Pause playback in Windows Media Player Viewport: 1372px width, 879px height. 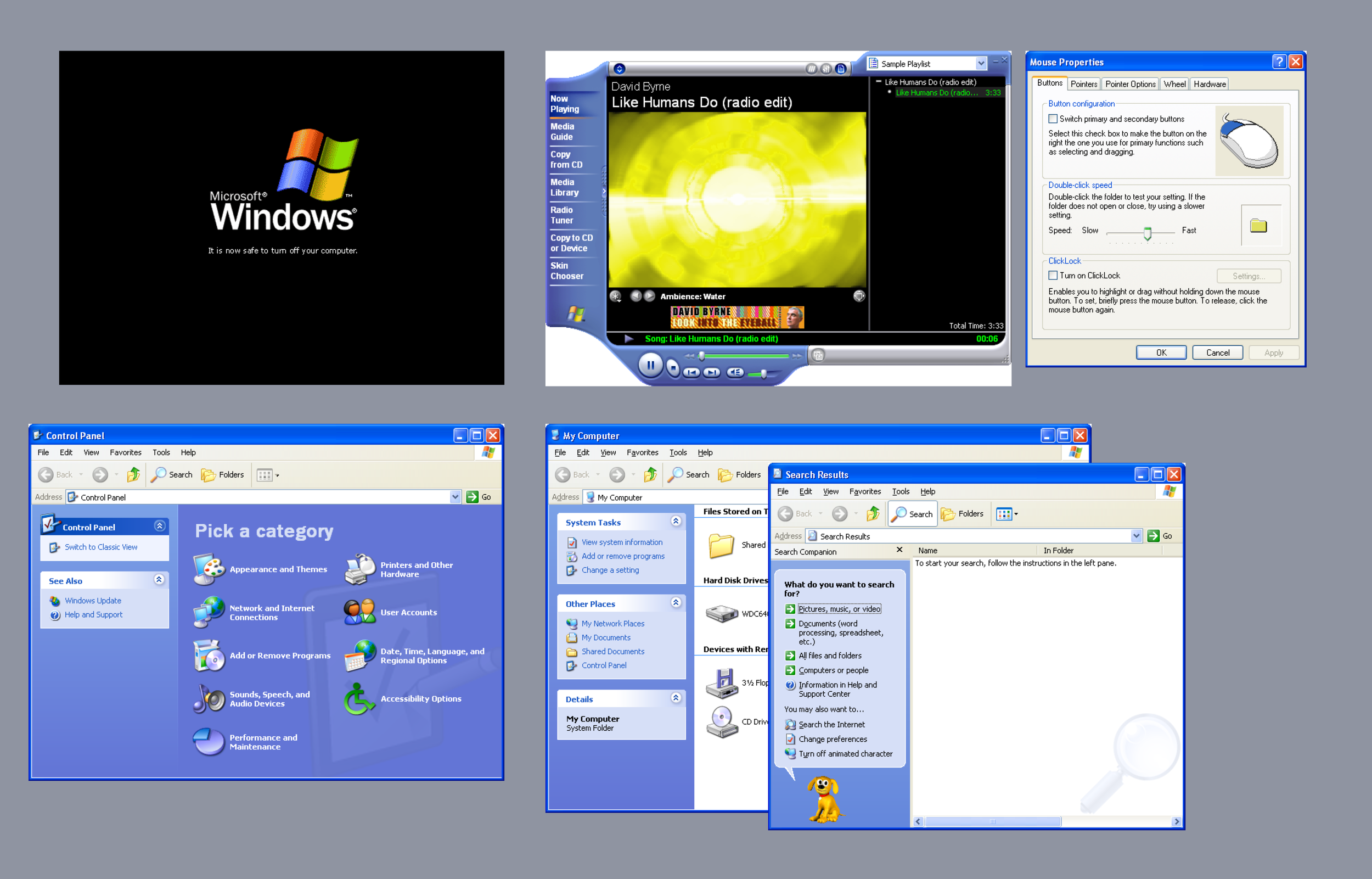(650, 365)
